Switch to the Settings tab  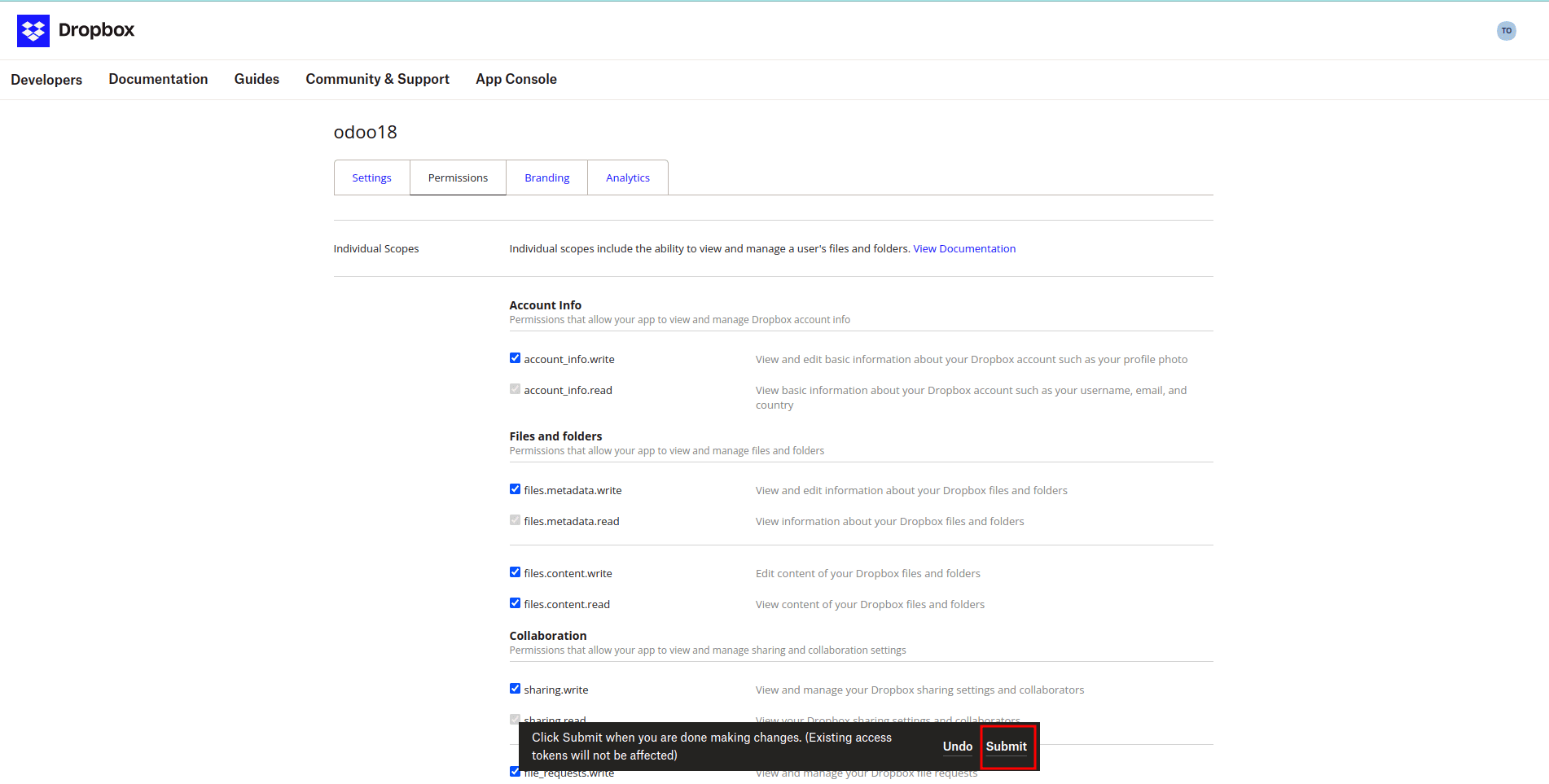click(x=371, y=178)
